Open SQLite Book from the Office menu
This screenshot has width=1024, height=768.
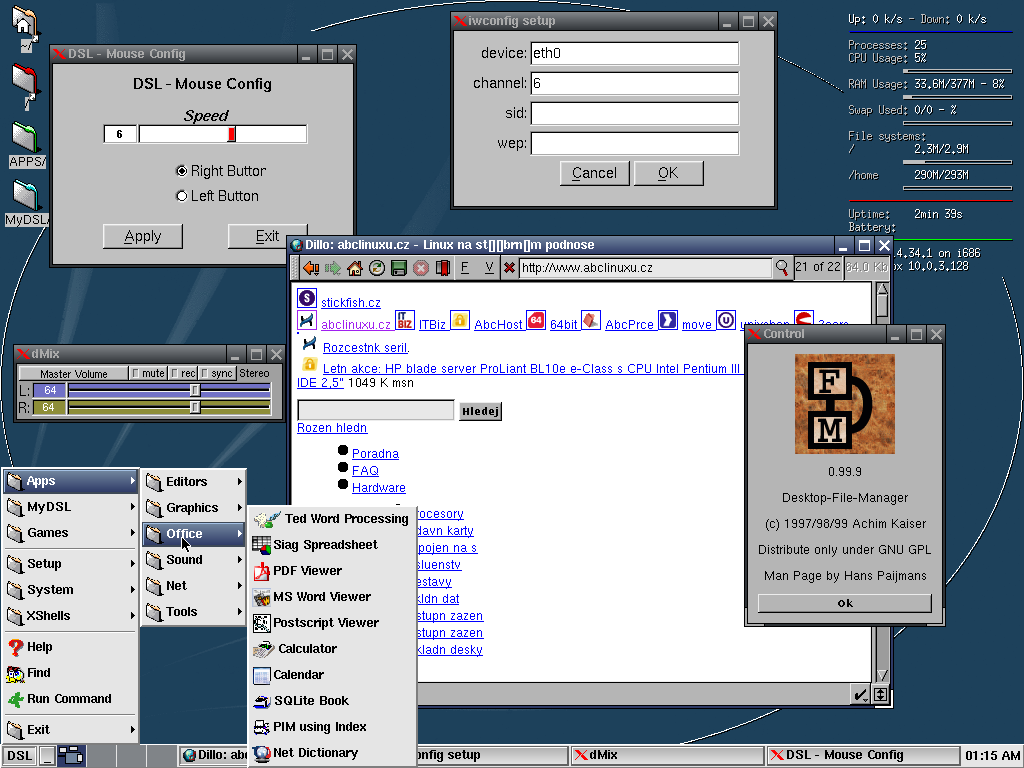point(332,701)
